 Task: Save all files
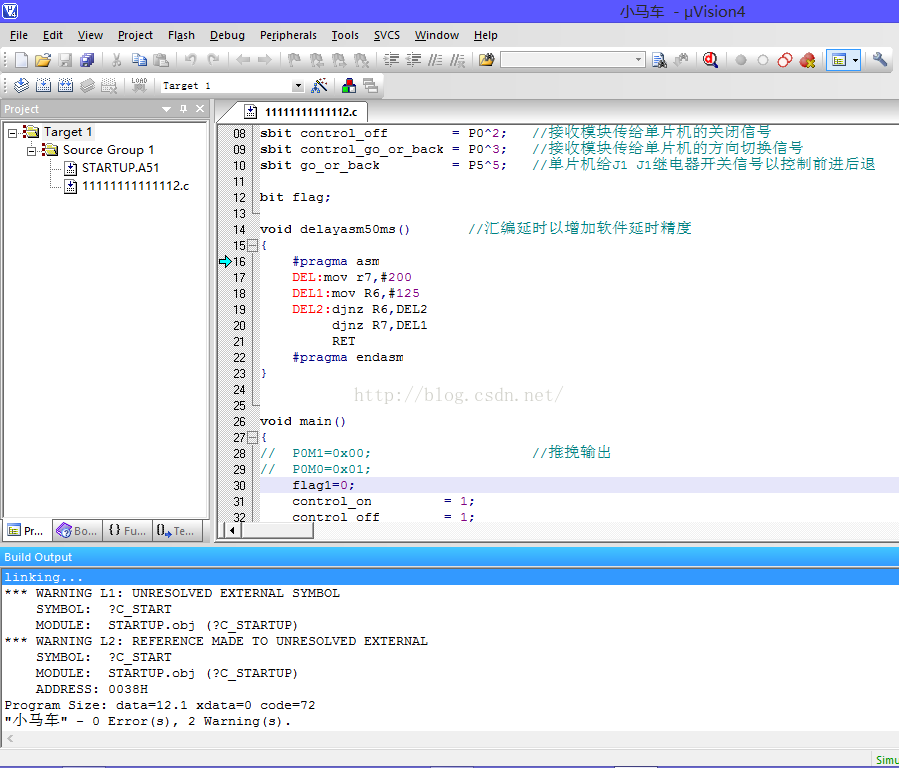click(87, 60)
